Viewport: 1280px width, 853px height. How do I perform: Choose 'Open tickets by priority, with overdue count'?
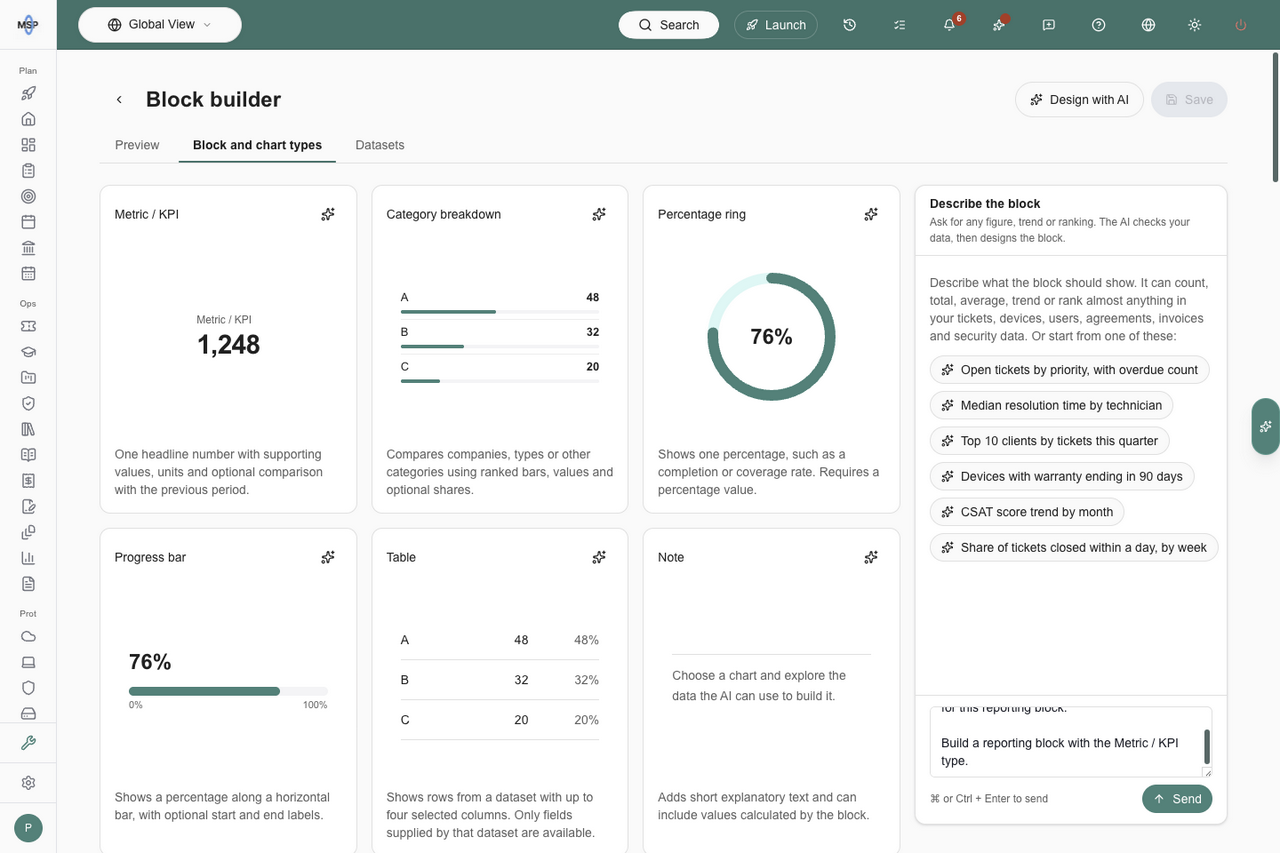1069,370
